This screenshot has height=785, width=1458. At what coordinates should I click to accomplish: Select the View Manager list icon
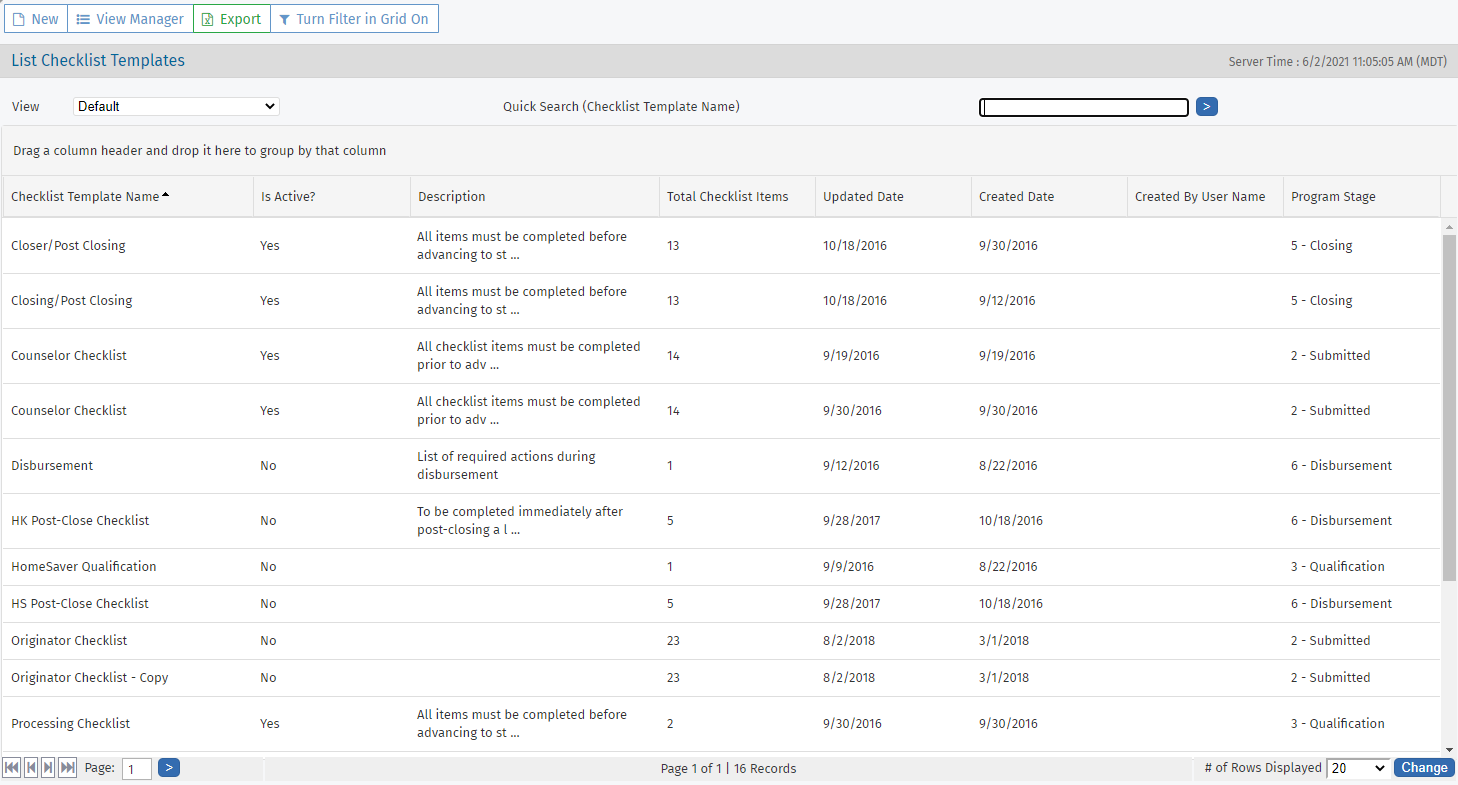point(82,18)
